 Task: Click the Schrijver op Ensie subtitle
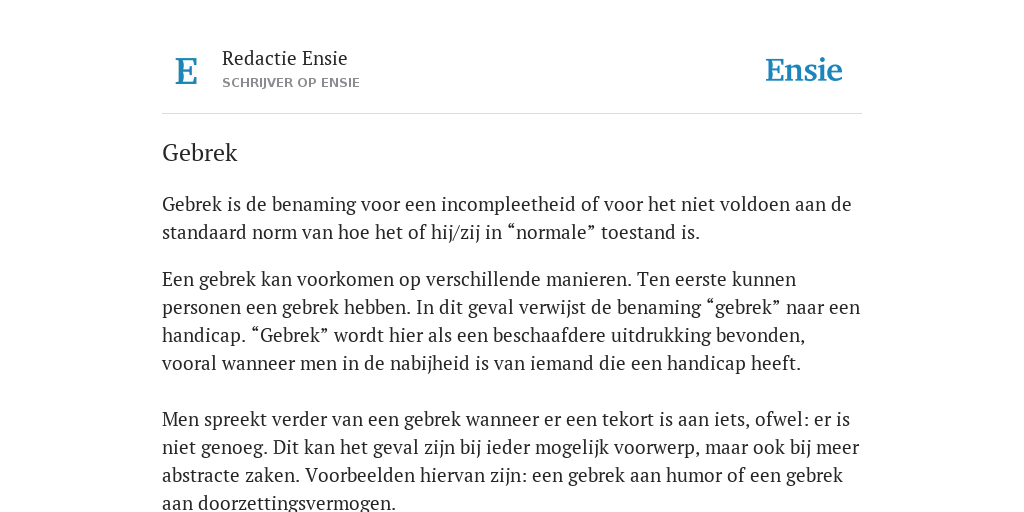point(291,83)
